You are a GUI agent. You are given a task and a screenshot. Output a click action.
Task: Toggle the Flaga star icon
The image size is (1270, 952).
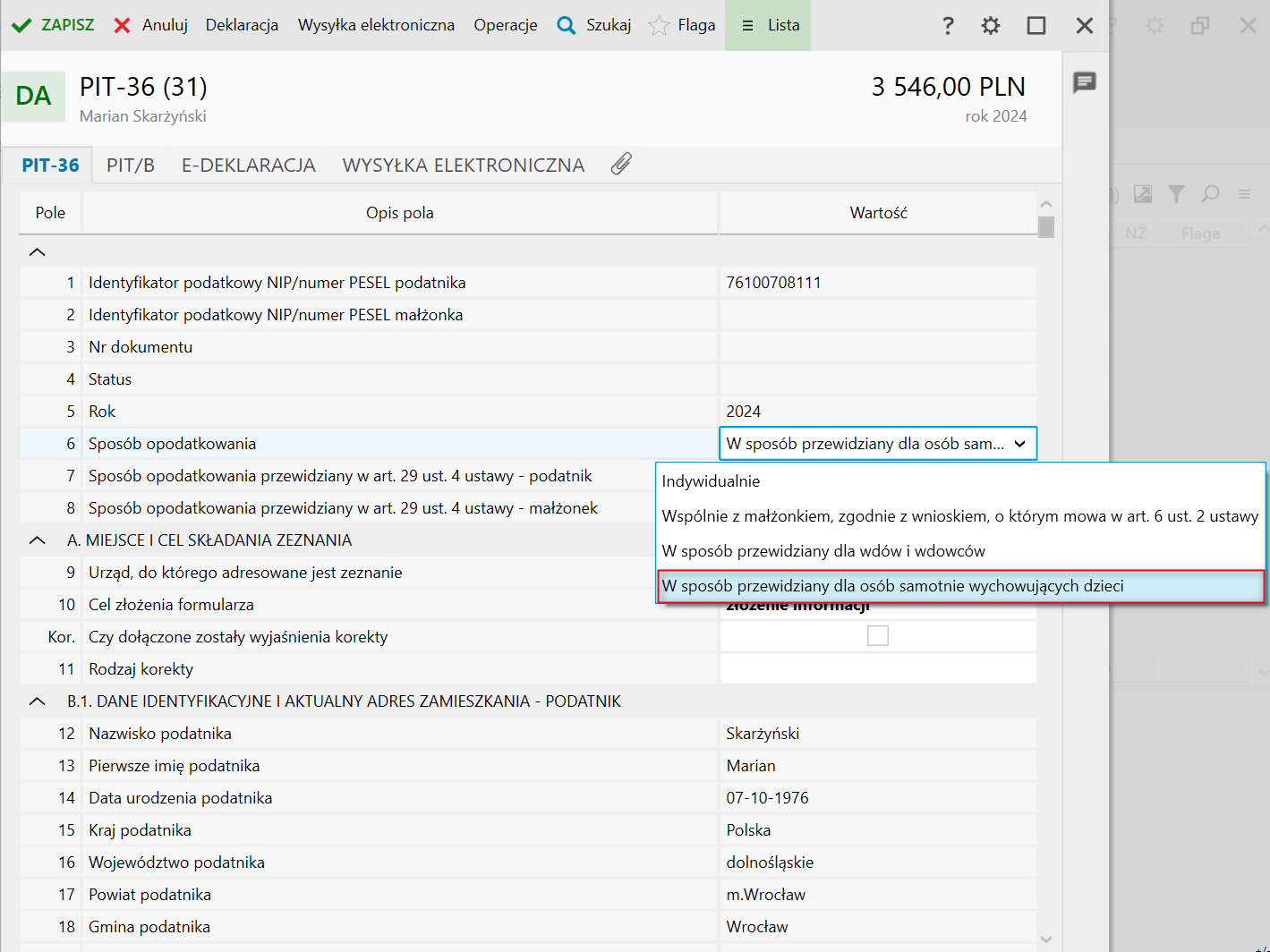click(x=659, y=25)
